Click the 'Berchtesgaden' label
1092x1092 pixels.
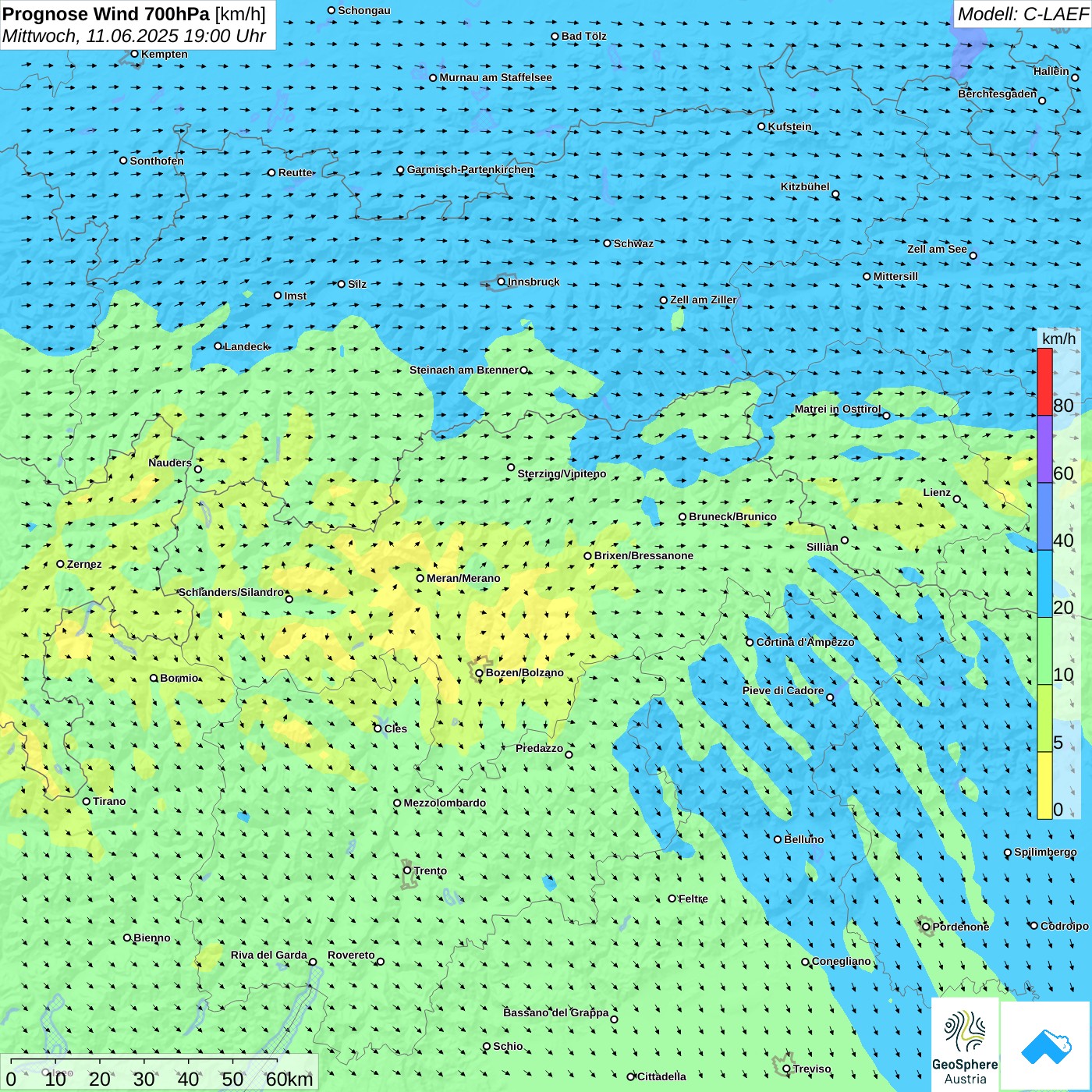(997, 94)
